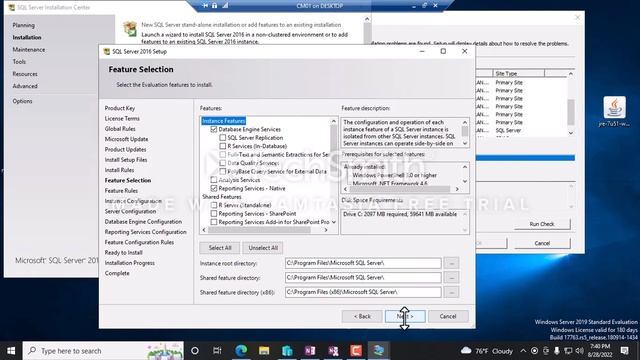Toggle Reporting Services - Native checkbox

coord(213,189)
